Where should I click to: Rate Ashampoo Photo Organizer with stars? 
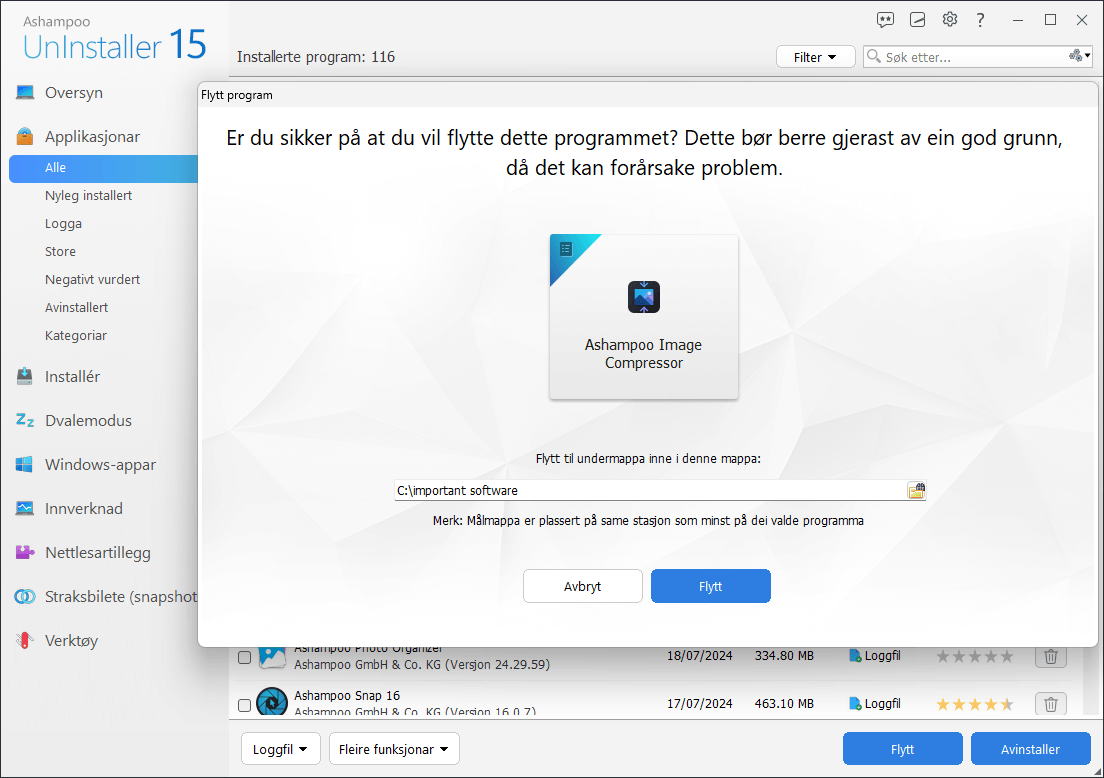(x=974, y=657)
